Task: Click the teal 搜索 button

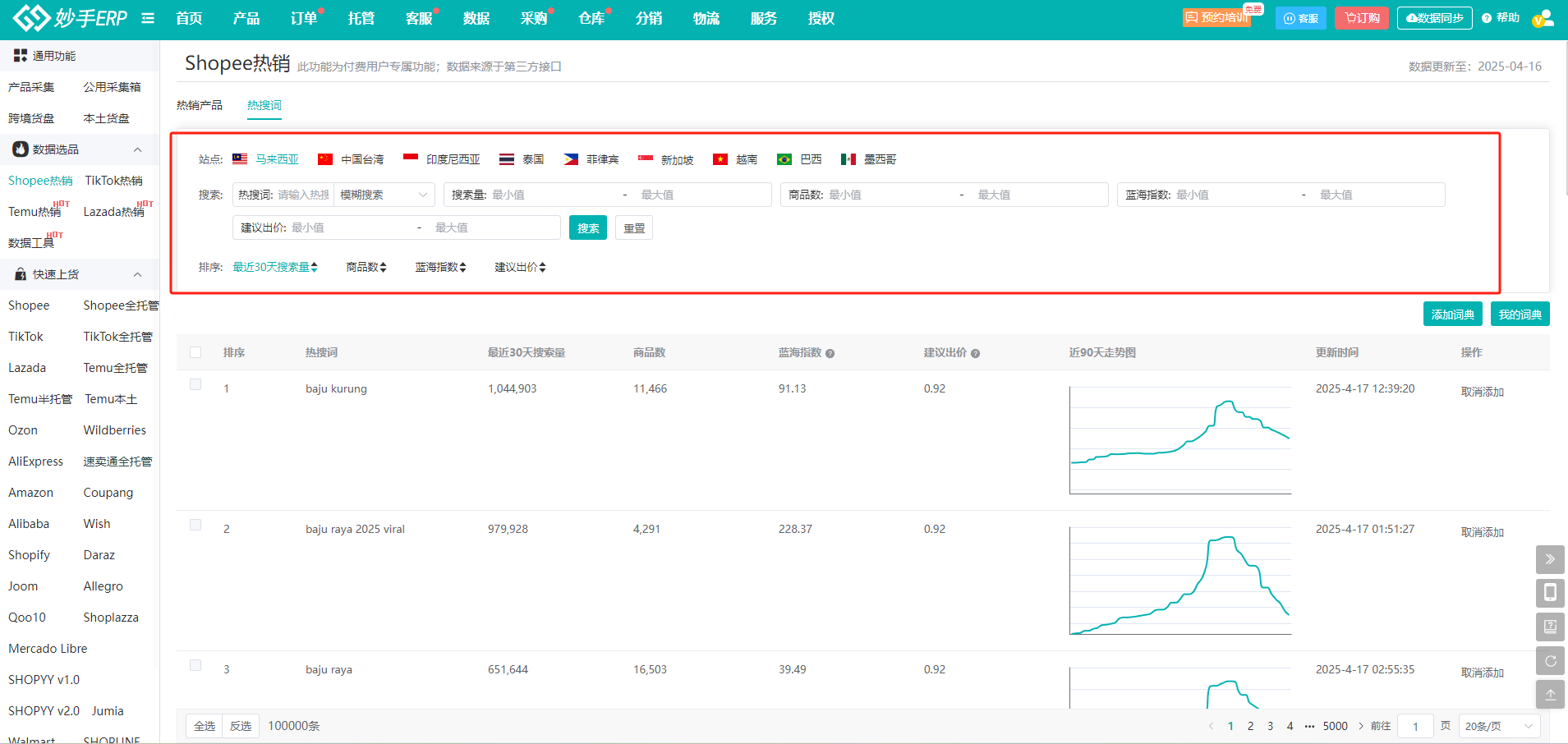Action: point(588,227)
